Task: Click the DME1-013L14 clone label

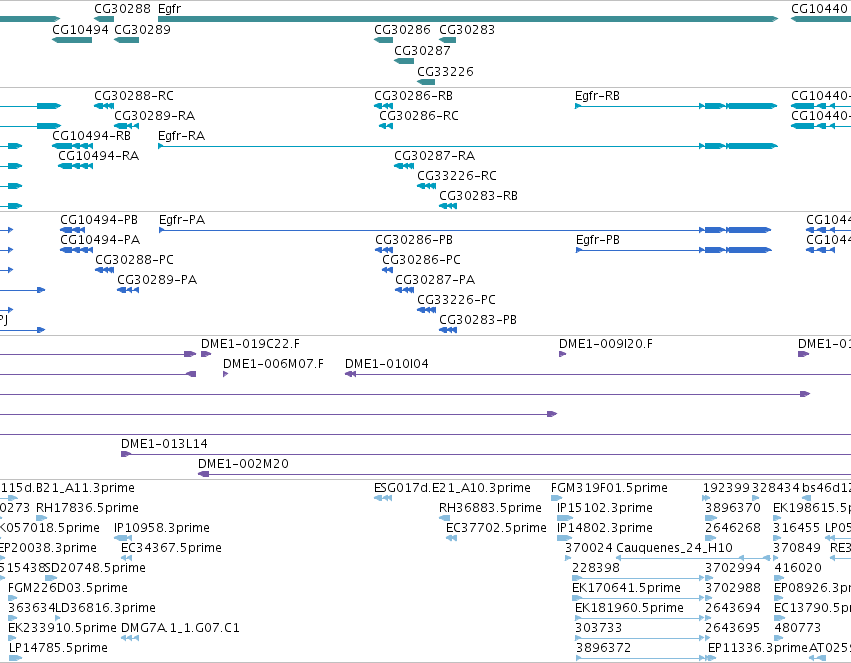Action: (x=164, y=444)
